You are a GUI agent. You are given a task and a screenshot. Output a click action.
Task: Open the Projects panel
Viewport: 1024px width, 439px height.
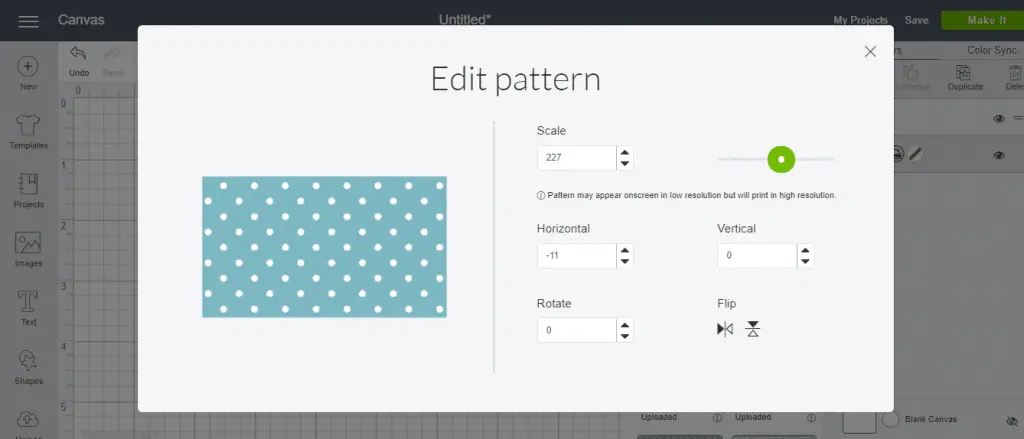[x=28, y=190]
